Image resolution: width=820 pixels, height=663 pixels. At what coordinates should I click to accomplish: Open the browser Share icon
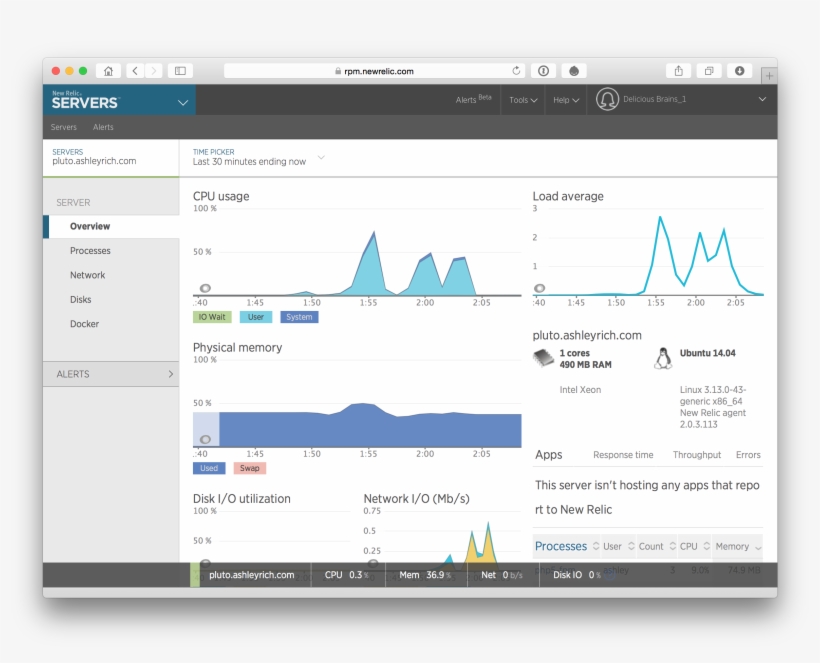pyautogui.click(x=678, y=70)
